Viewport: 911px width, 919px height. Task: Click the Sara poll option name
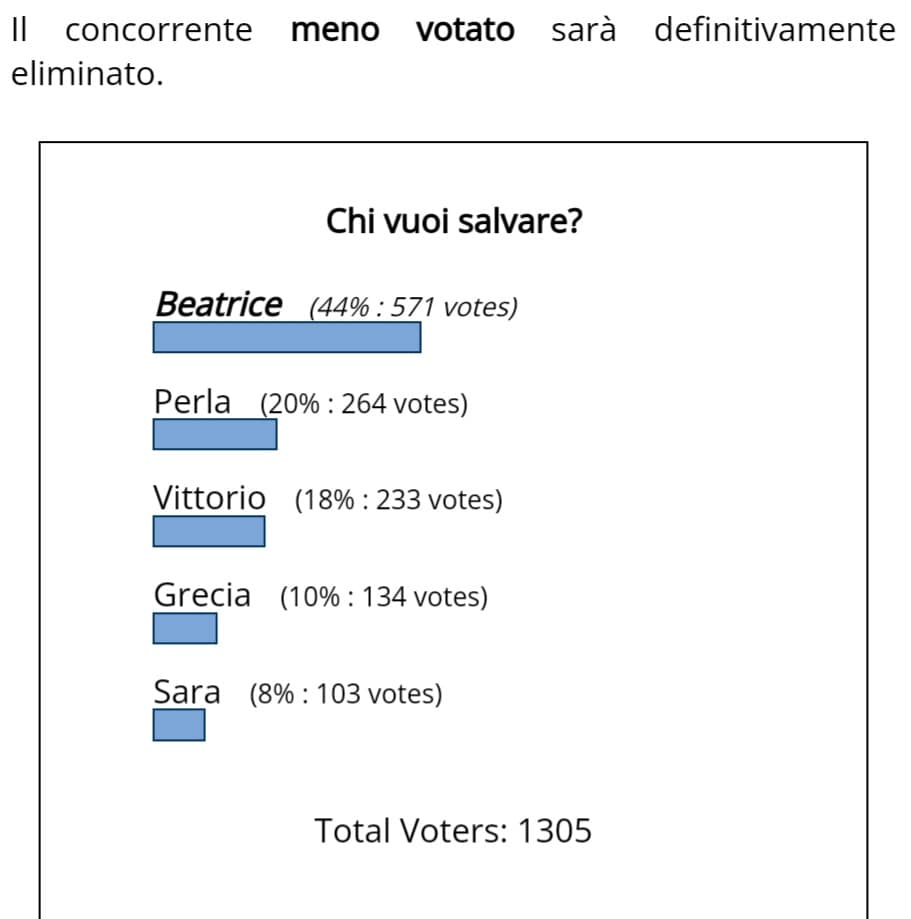click(187, 692)
